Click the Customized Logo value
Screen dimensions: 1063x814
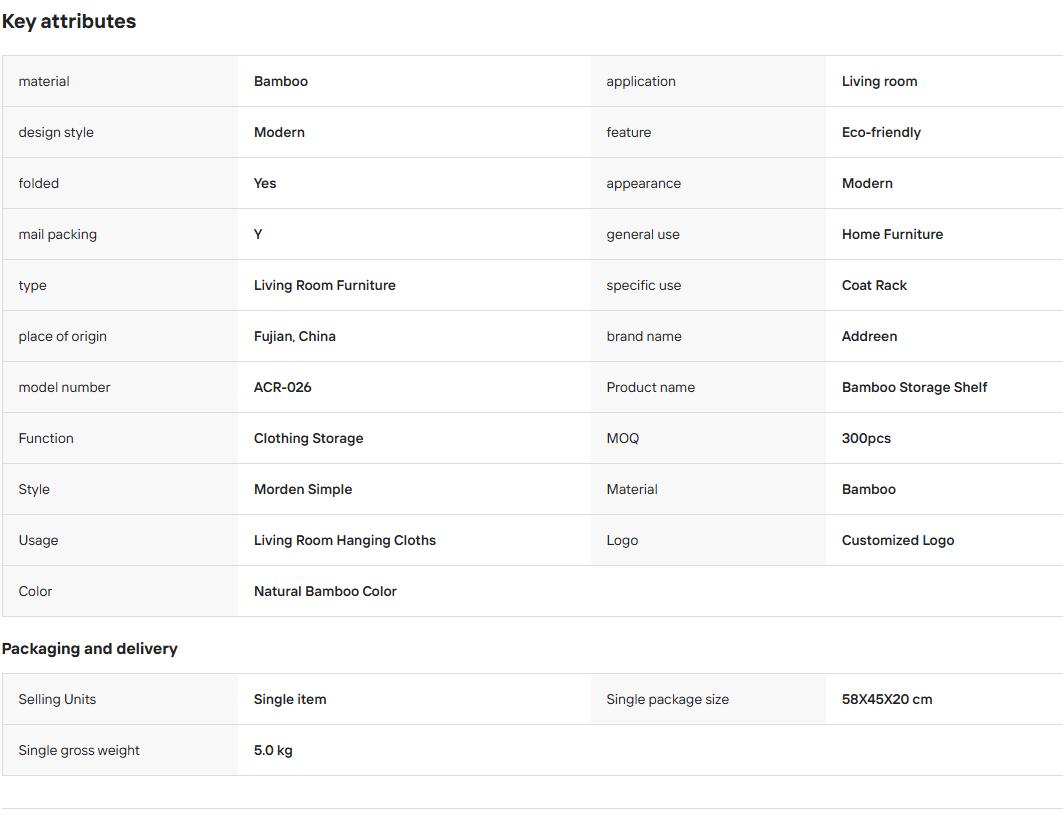coord(898,540)
